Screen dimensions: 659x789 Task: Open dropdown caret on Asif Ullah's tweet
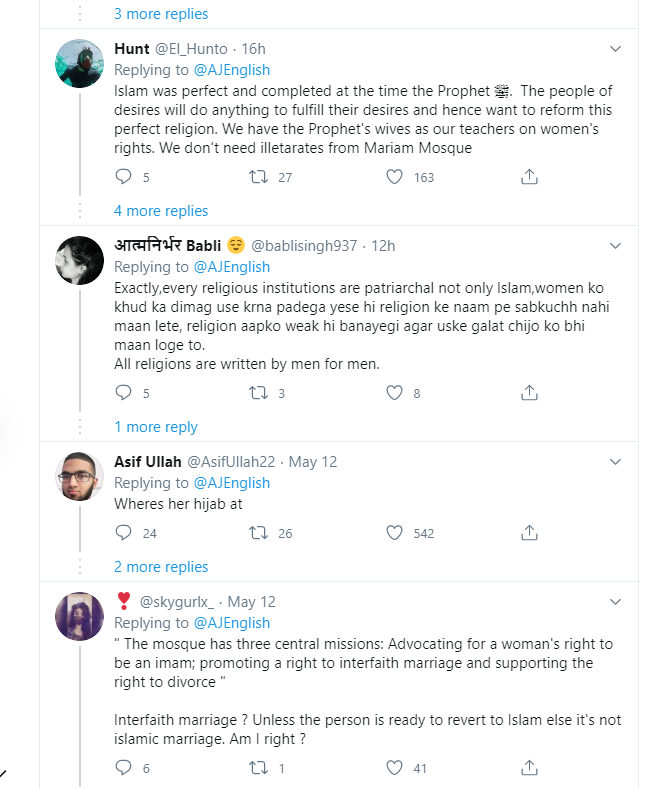tap(617, 462)
